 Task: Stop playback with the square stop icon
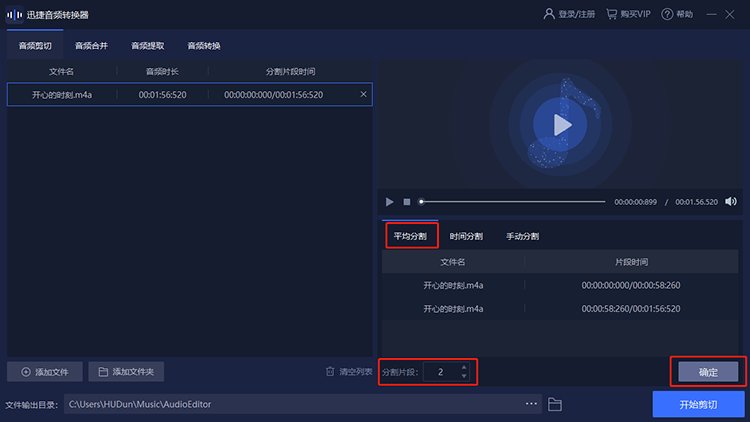click(407, 202)
